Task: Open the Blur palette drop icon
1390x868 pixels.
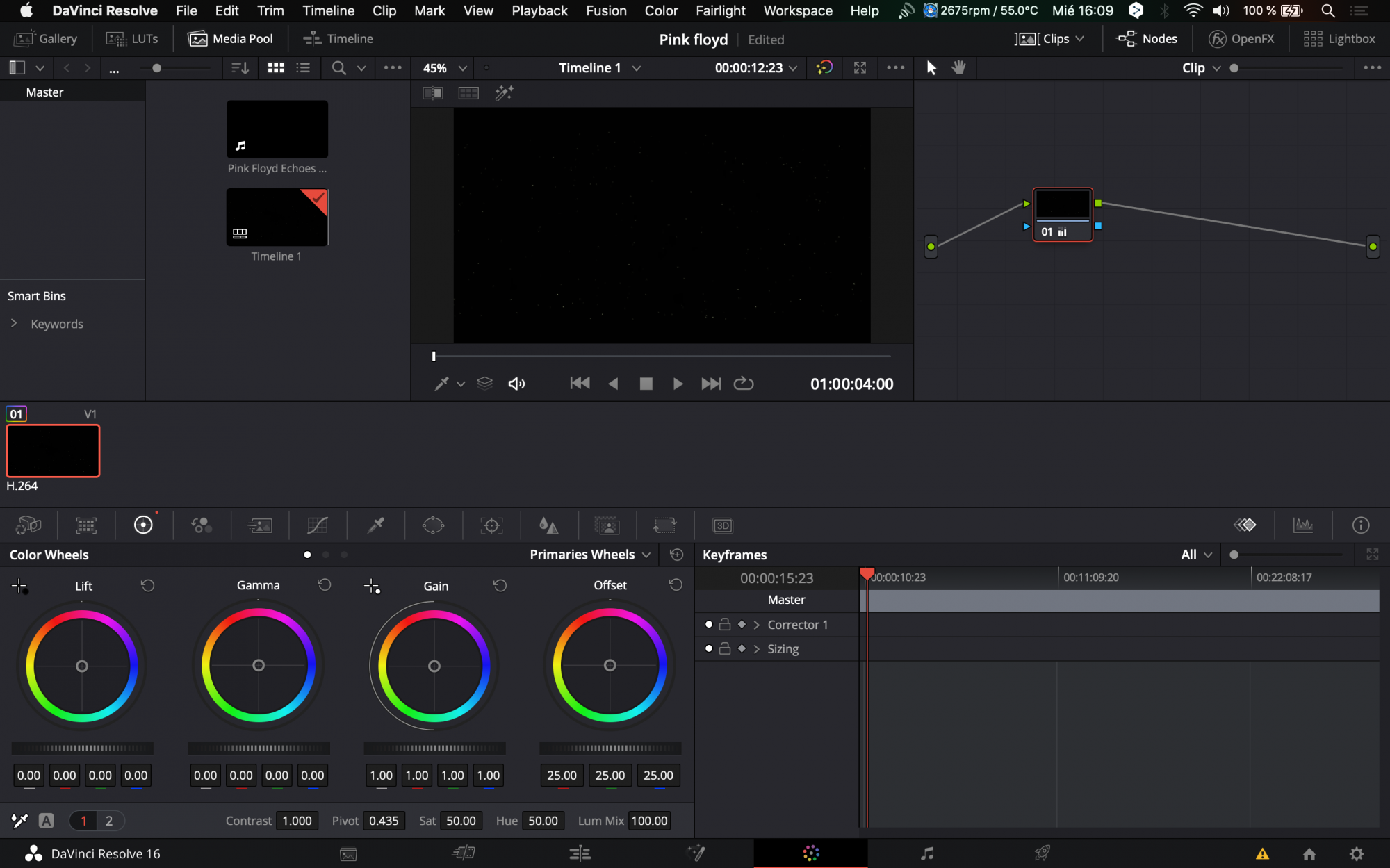Action: (549, 525)
